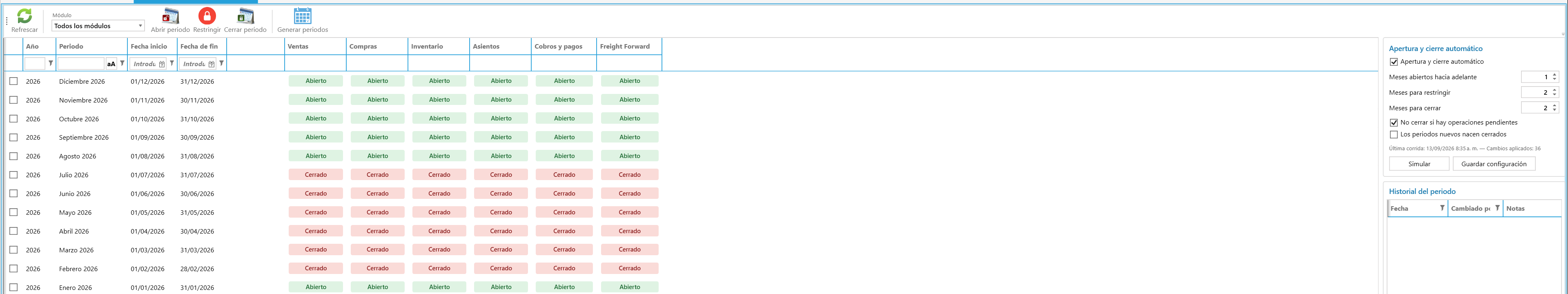Click Abierto status for Ventas Diciembre 2026

click(316, 81)
